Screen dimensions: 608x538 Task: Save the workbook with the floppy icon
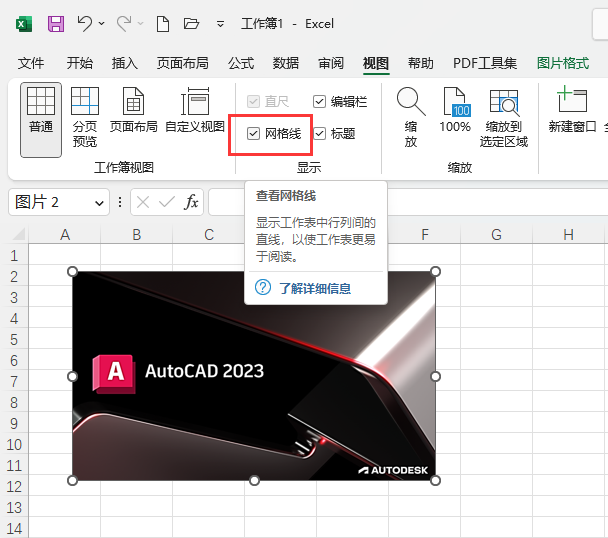[56, 24]
